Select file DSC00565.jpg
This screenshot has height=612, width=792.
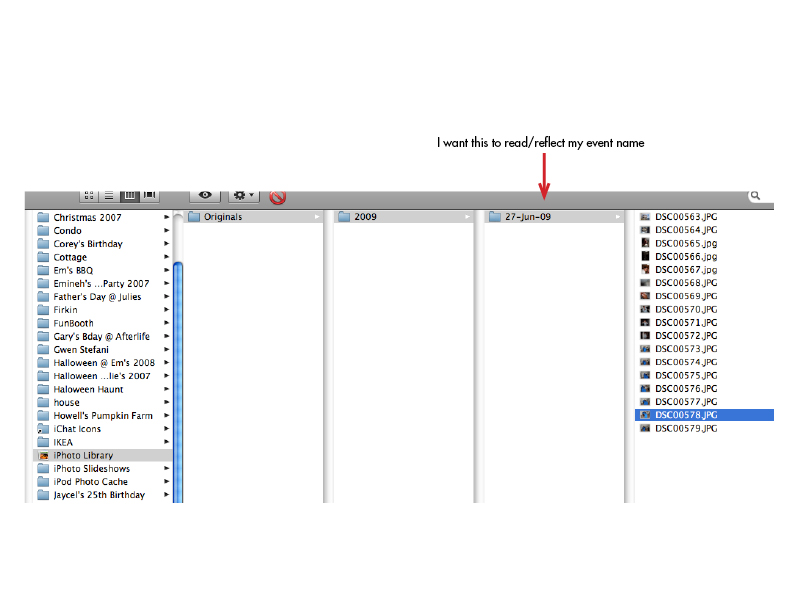(704, 243)
